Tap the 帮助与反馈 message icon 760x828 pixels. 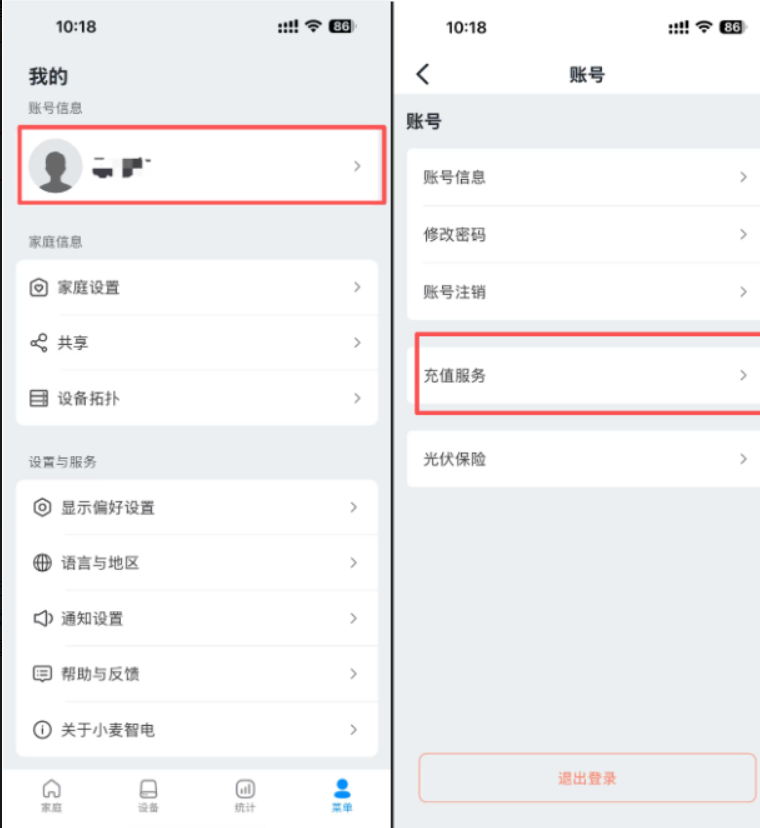coord(42,674)
